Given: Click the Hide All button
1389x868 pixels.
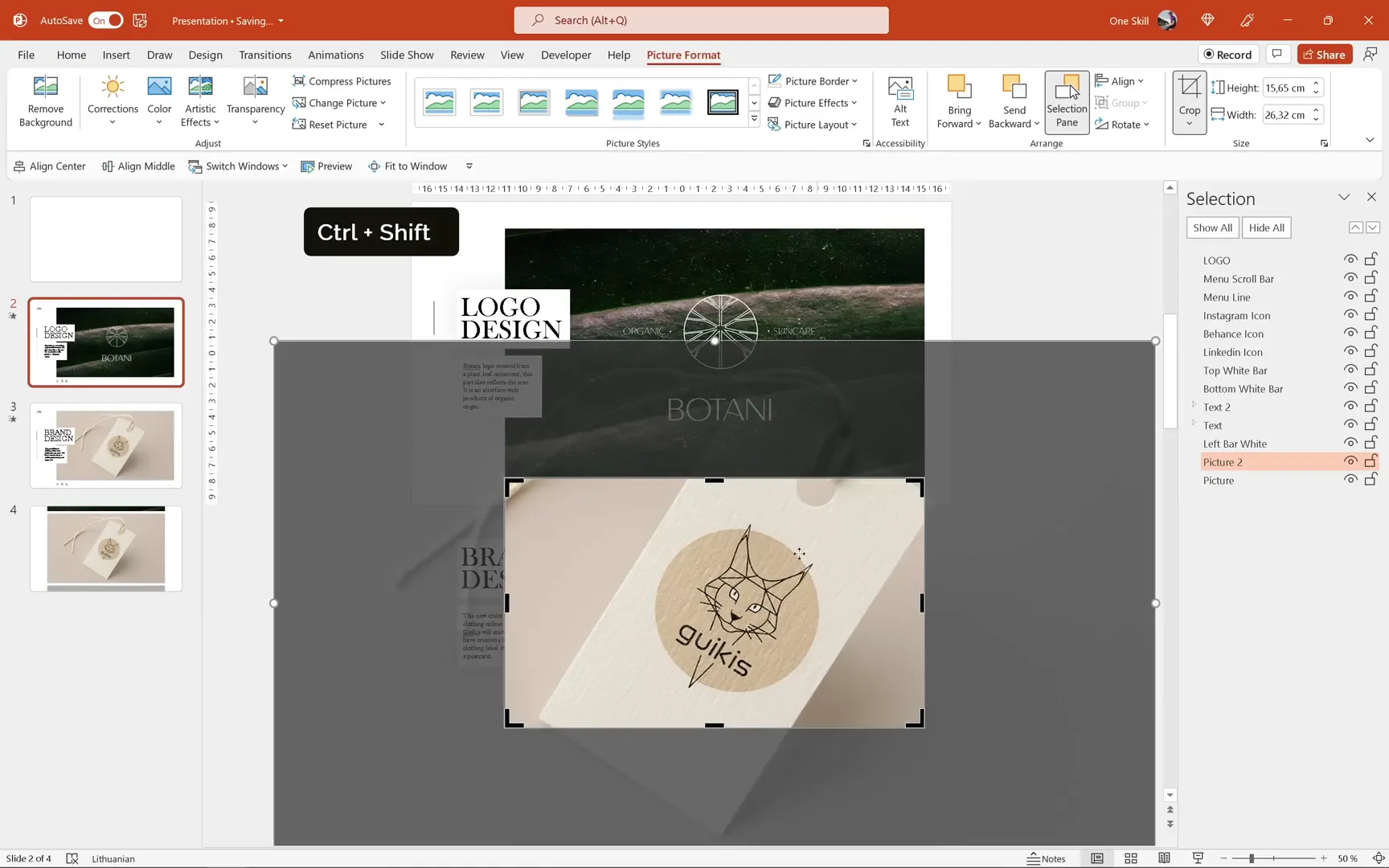Looking at the screenshot, I should click(1266, 227).
